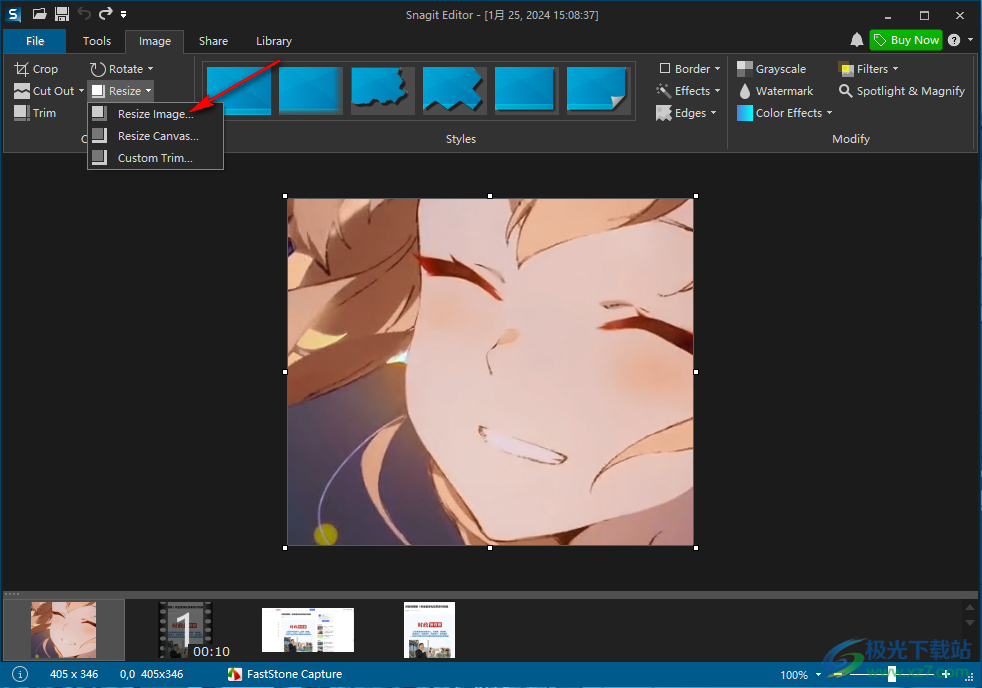Click the help question mark icon
Image resolution: width=982 pixels, height=688 pixels.
[x=954, y=40]
